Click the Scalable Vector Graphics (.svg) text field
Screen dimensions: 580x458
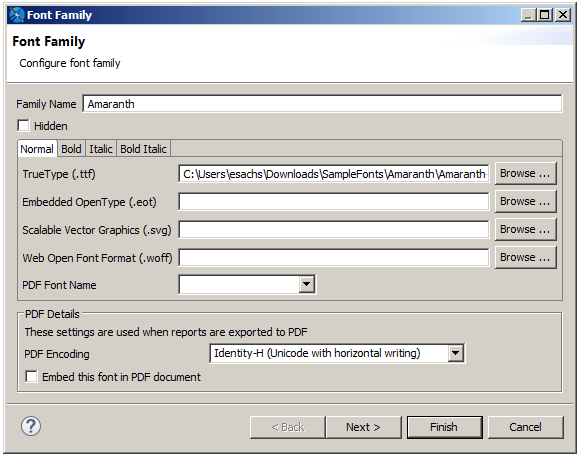coord(334,230)
